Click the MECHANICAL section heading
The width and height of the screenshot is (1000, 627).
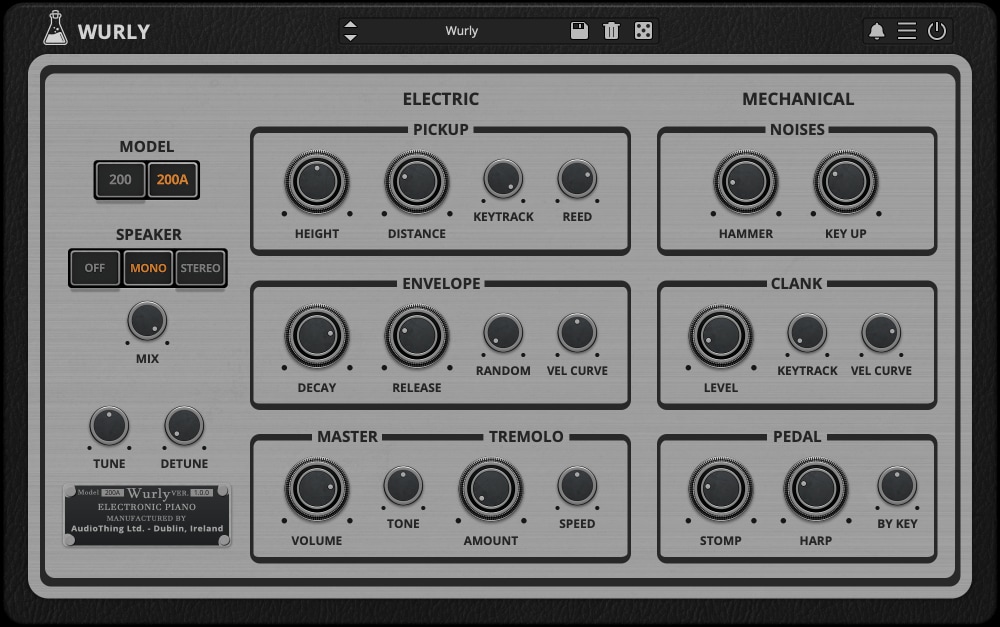coord(798,99)
